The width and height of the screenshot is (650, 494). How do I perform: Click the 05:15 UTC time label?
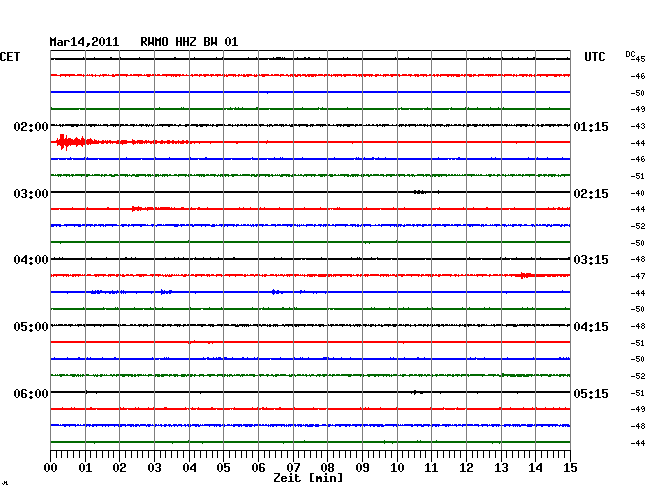pyautogui.click(x=591, y=393)
